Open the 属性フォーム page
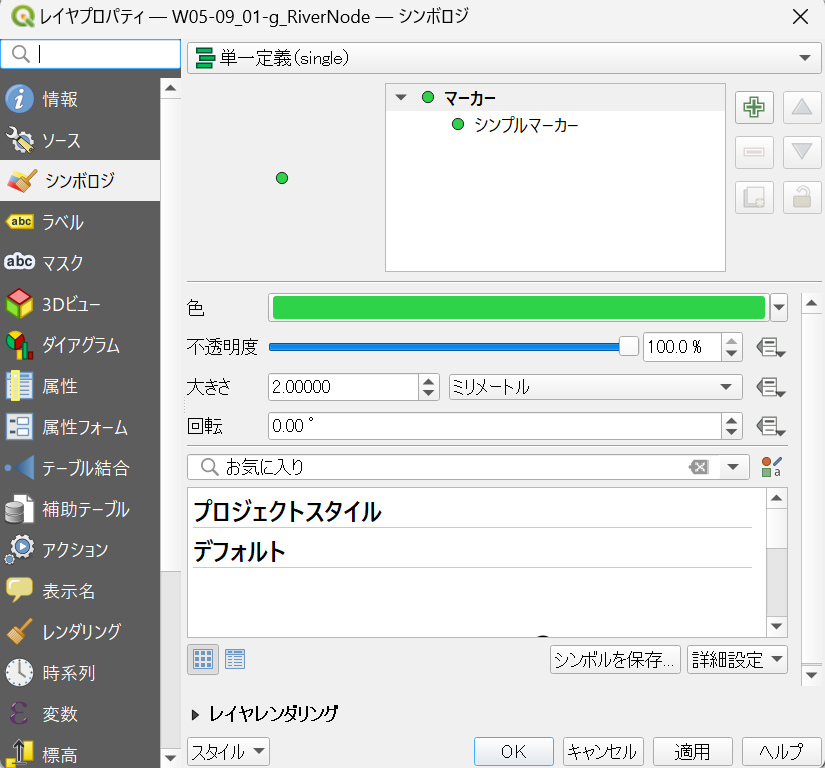825x768 pixels. [80, 427]
